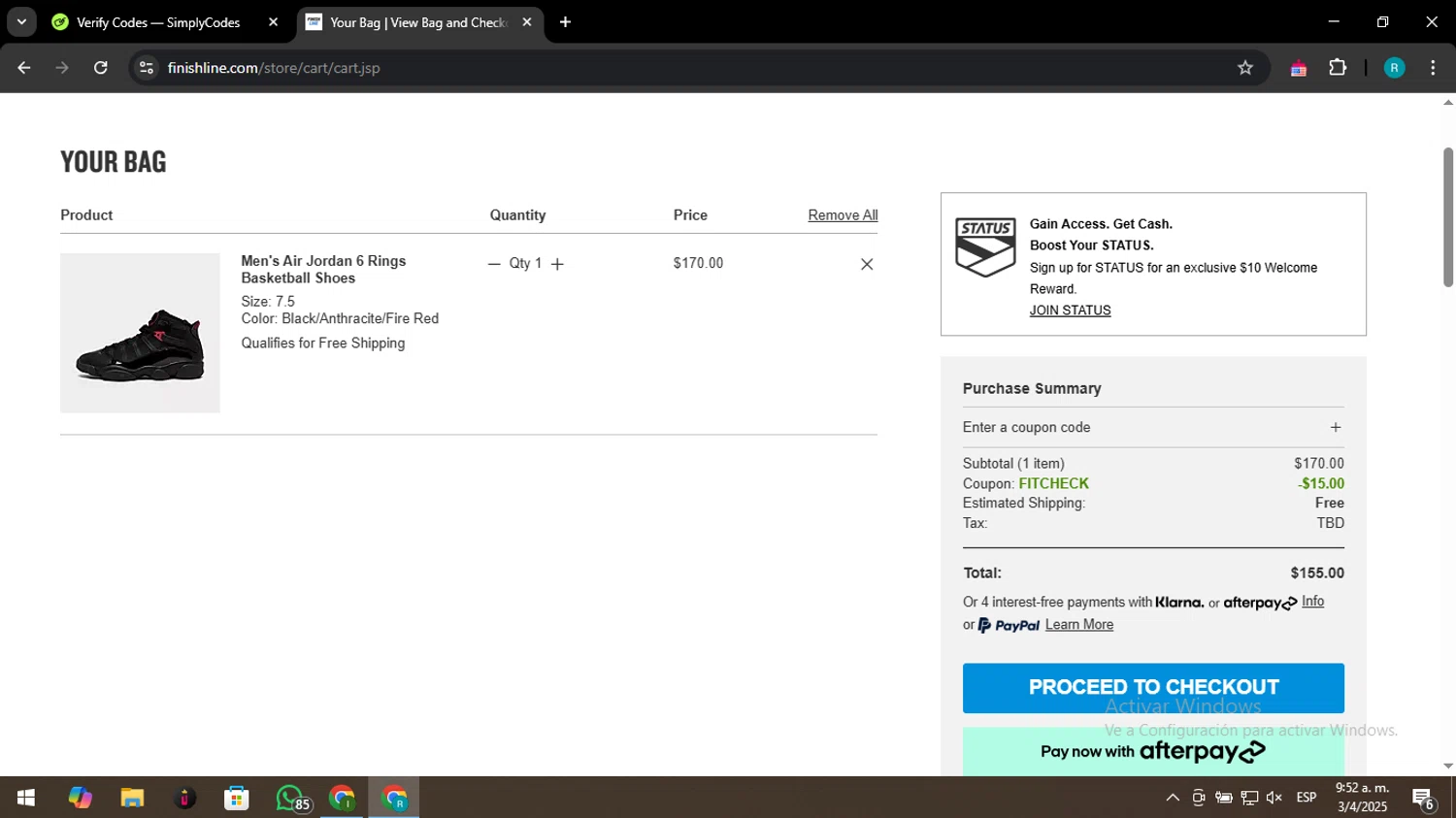Viewport: 1456px width, 818px height.
Task: Open the Meet Now tray icon
Action: 1199,798
